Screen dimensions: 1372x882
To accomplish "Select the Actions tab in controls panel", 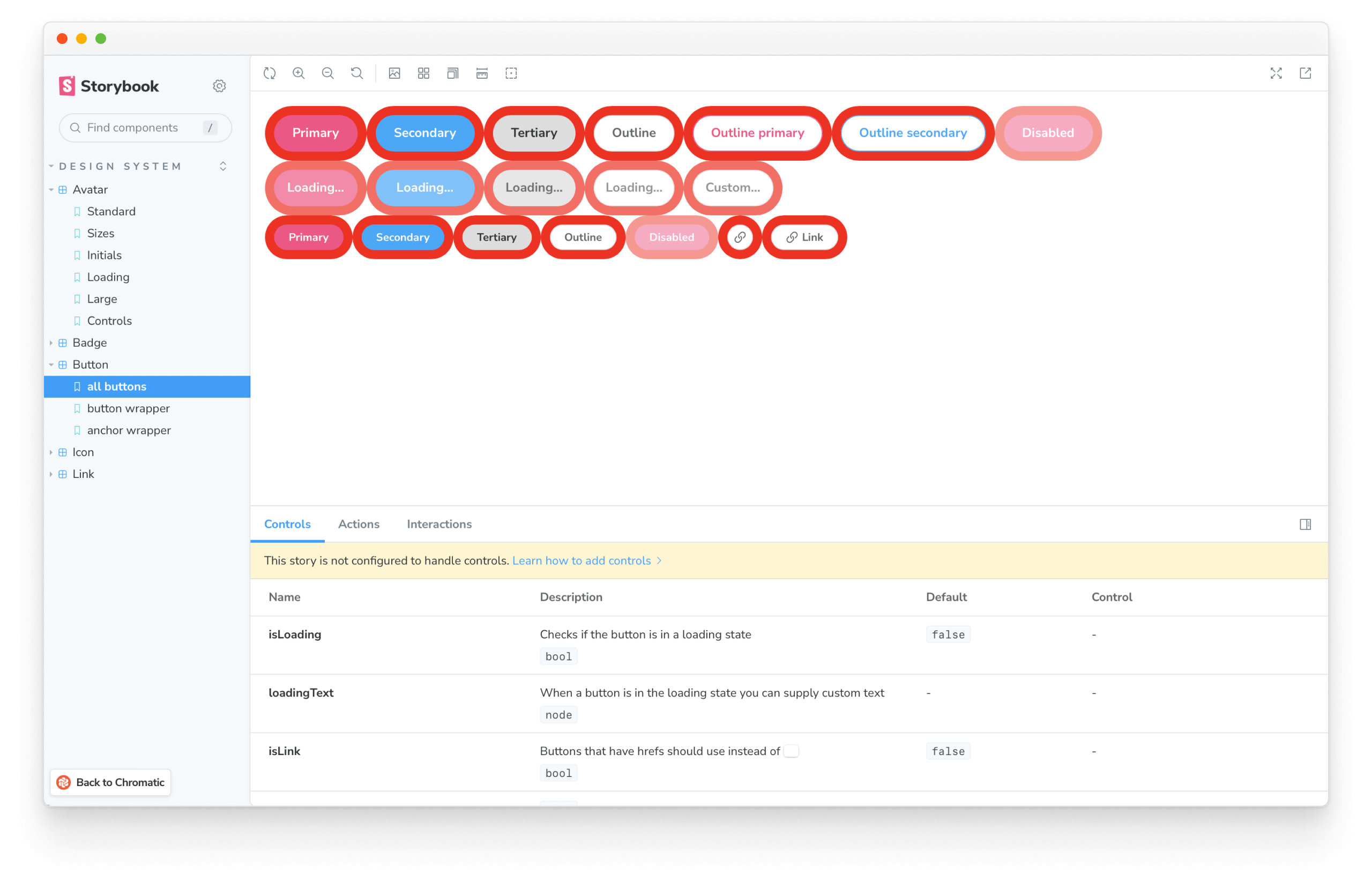I will (358, 523).
